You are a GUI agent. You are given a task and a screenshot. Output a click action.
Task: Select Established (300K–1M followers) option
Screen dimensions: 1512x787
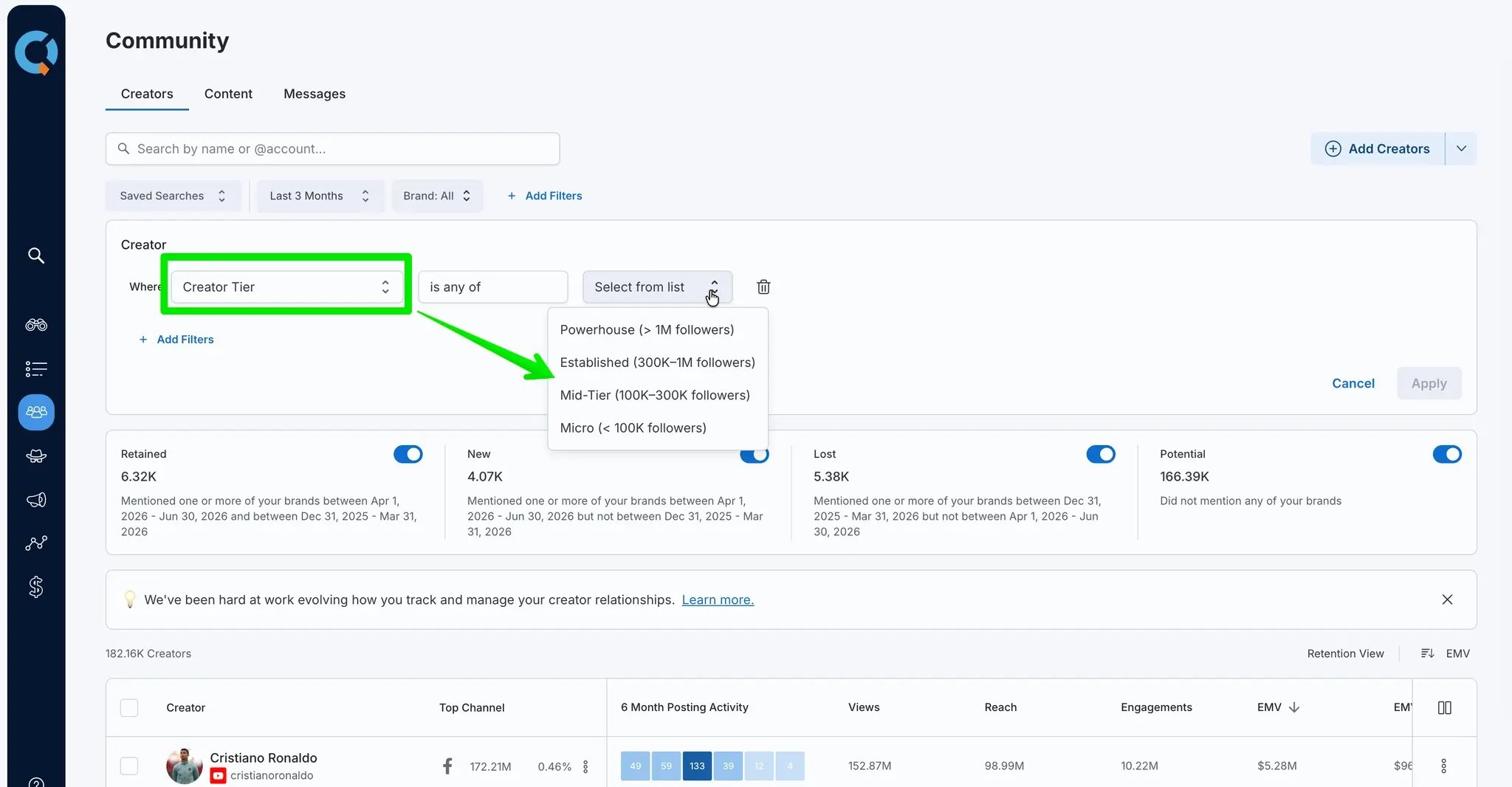click(657, 362)
